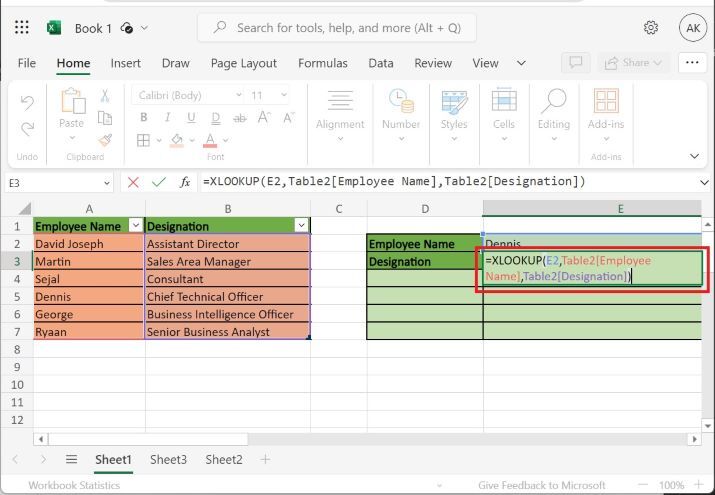Expand more ribbon tabs chevron
715x495 pixels.
[x=521, y=63]
